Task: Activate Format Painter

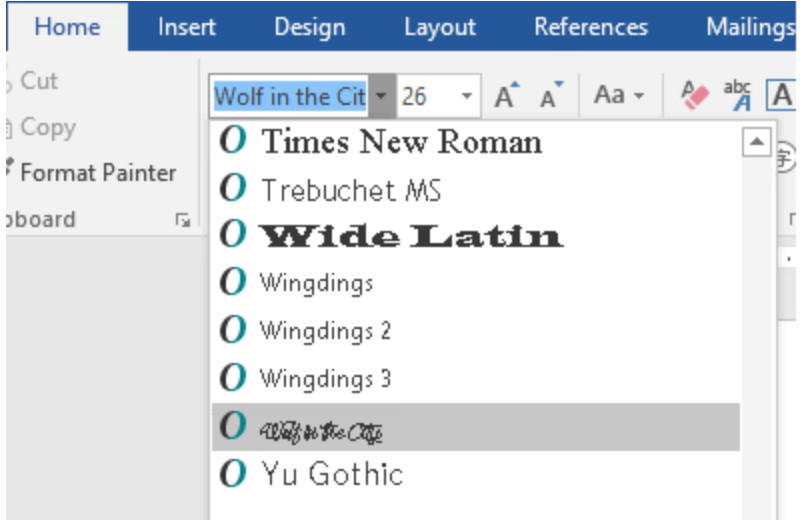Action: pyautogui.click(x=92, y=172)
